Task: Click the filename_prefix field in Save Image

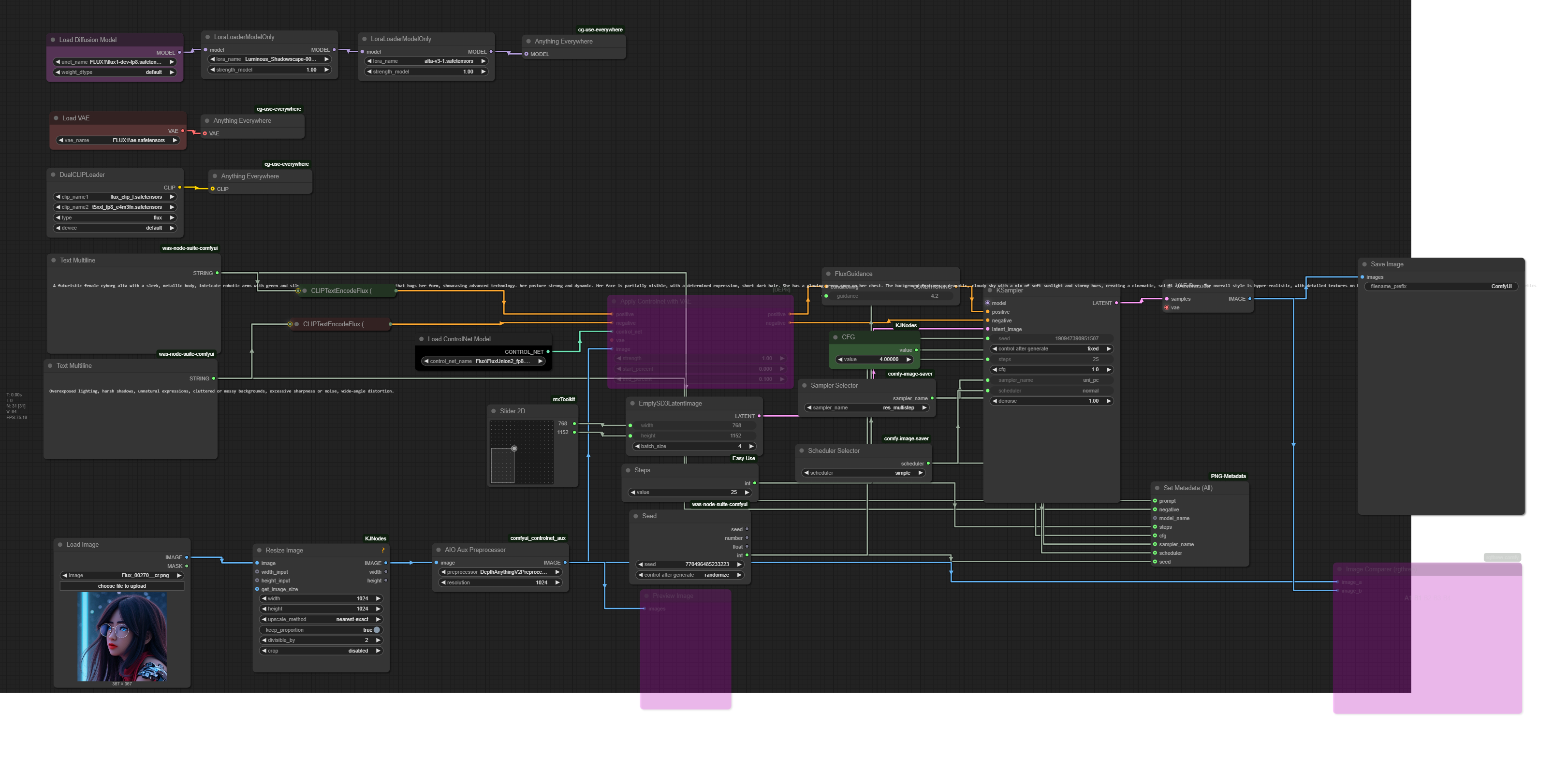Action: 1441,287
